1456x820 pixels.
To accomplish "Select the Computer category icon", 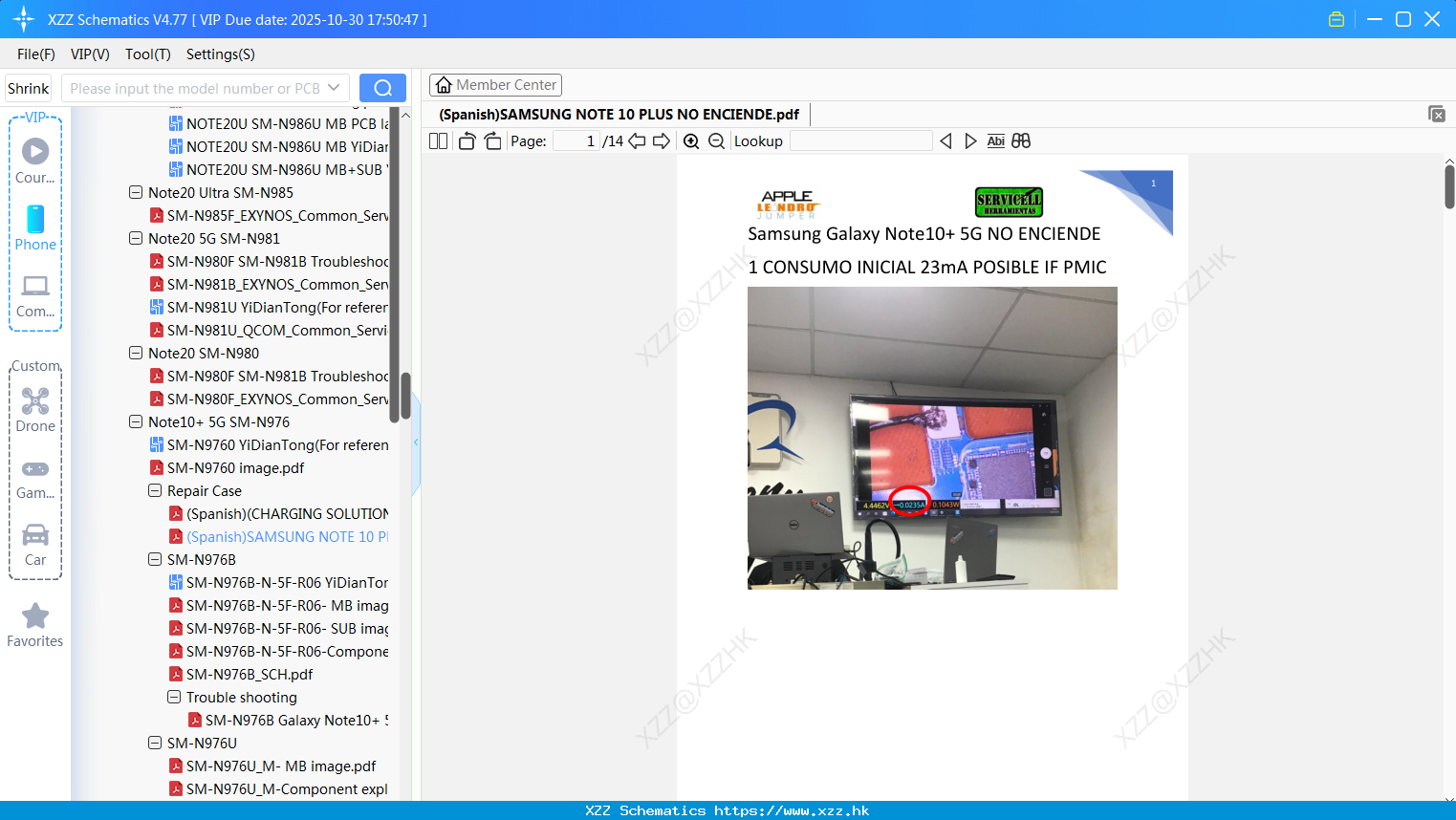I will click(35, 295).
